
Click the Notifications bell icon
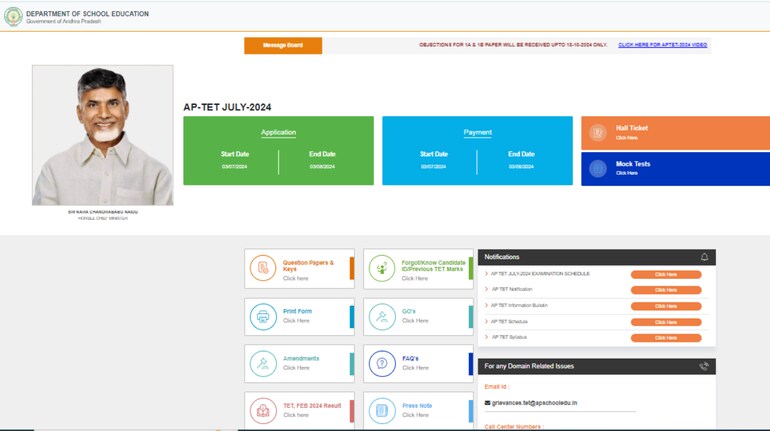point(704,257)
